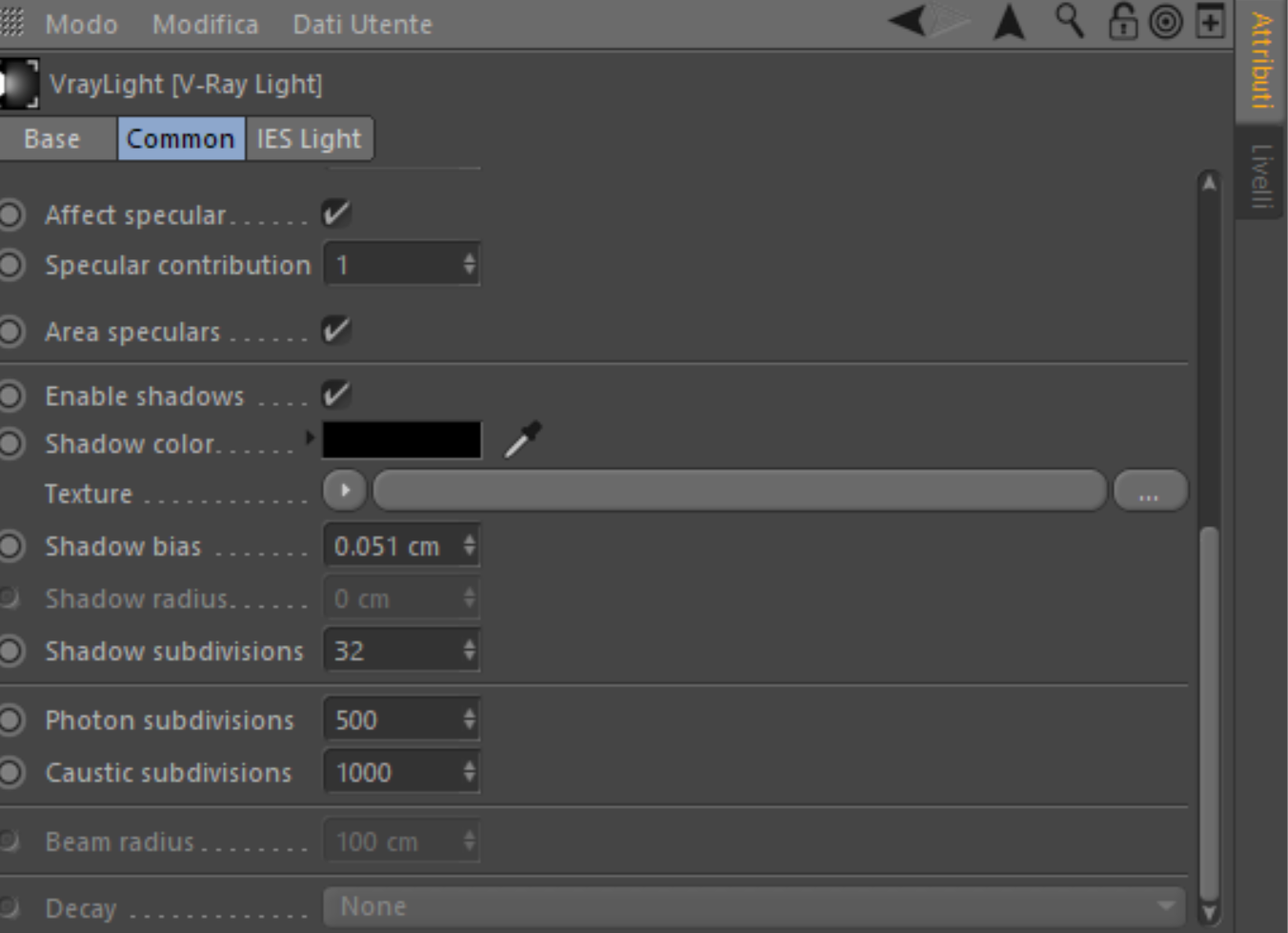The image size is (1288, 933).
Task: Open new attribute manager plus icon
Action: coord(1210,21)
